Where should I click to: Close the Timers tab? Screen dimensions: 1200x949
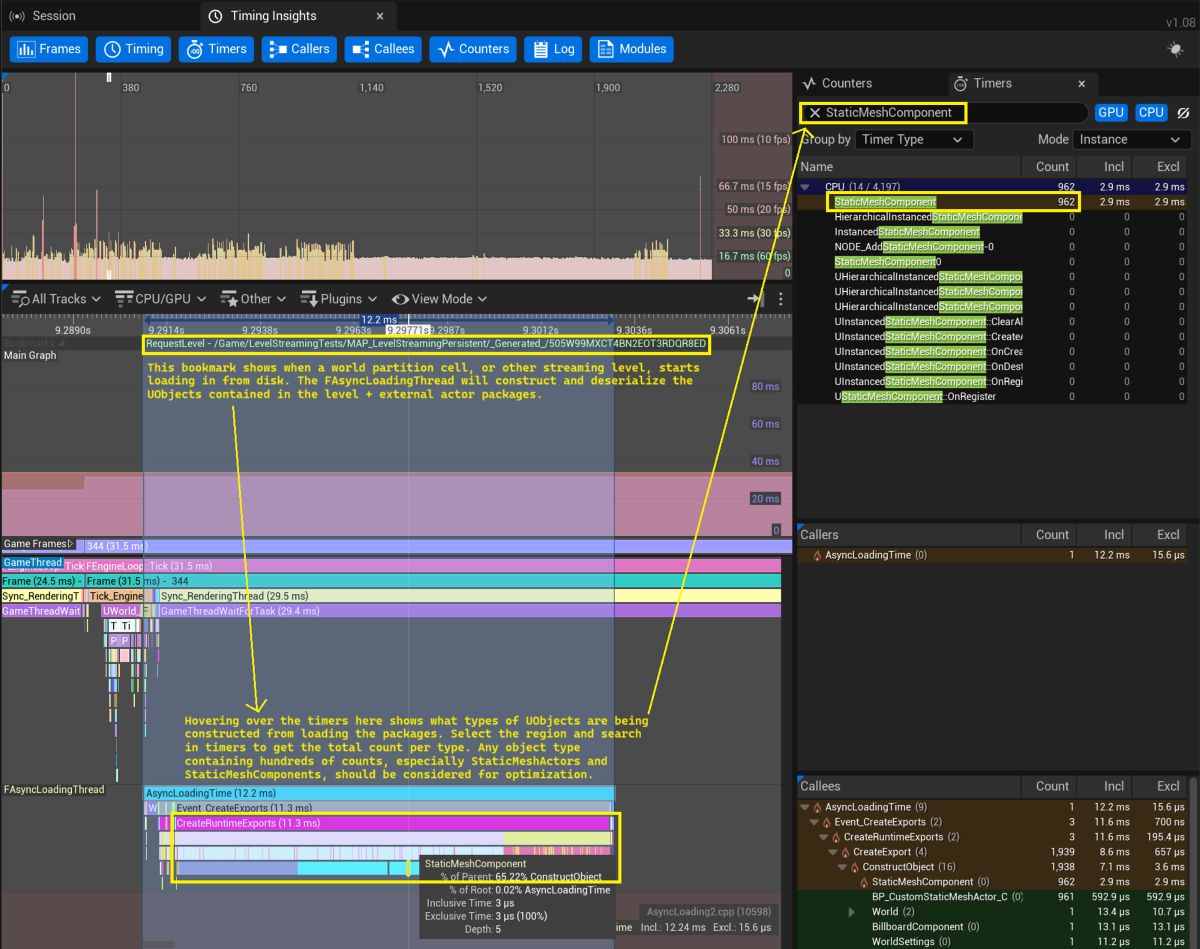tap(1081, 84)
